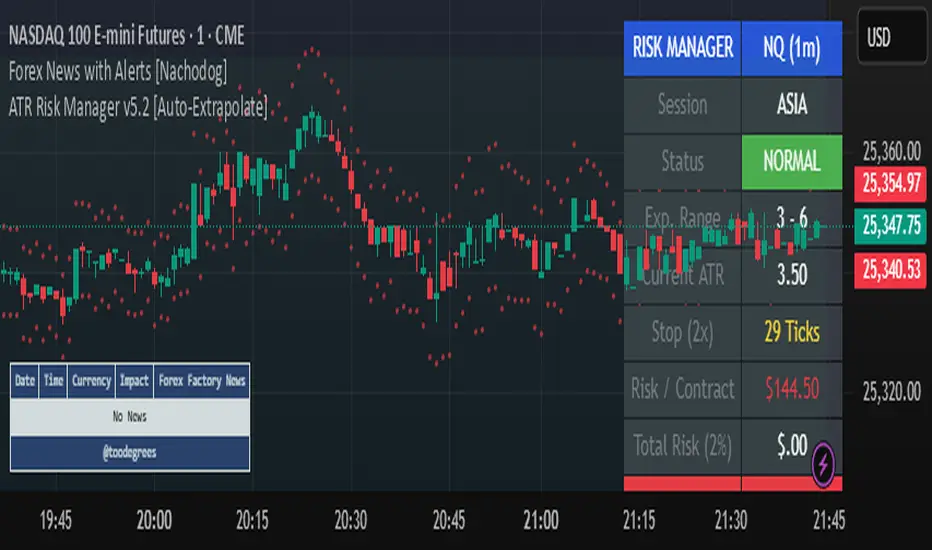Select ATR Risk Manager v5.2 indicator label
Viewport: 932px width, 550px height.
tap(138, 107)
